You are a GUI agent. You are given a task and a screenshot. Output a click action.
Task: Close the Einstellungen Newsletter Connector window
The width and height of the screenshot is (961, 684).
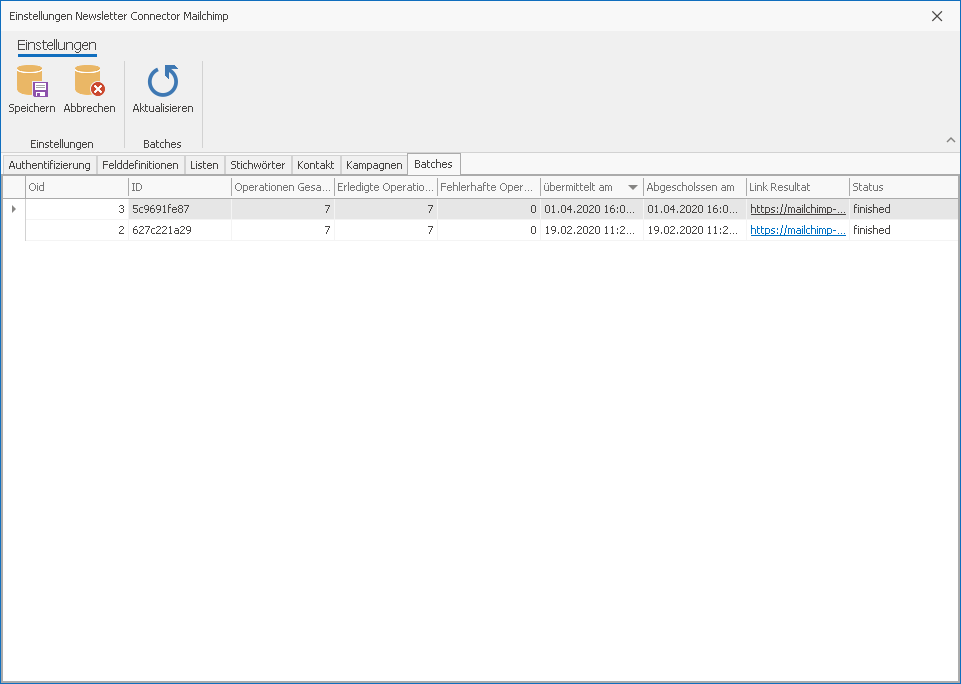point(937,16)
